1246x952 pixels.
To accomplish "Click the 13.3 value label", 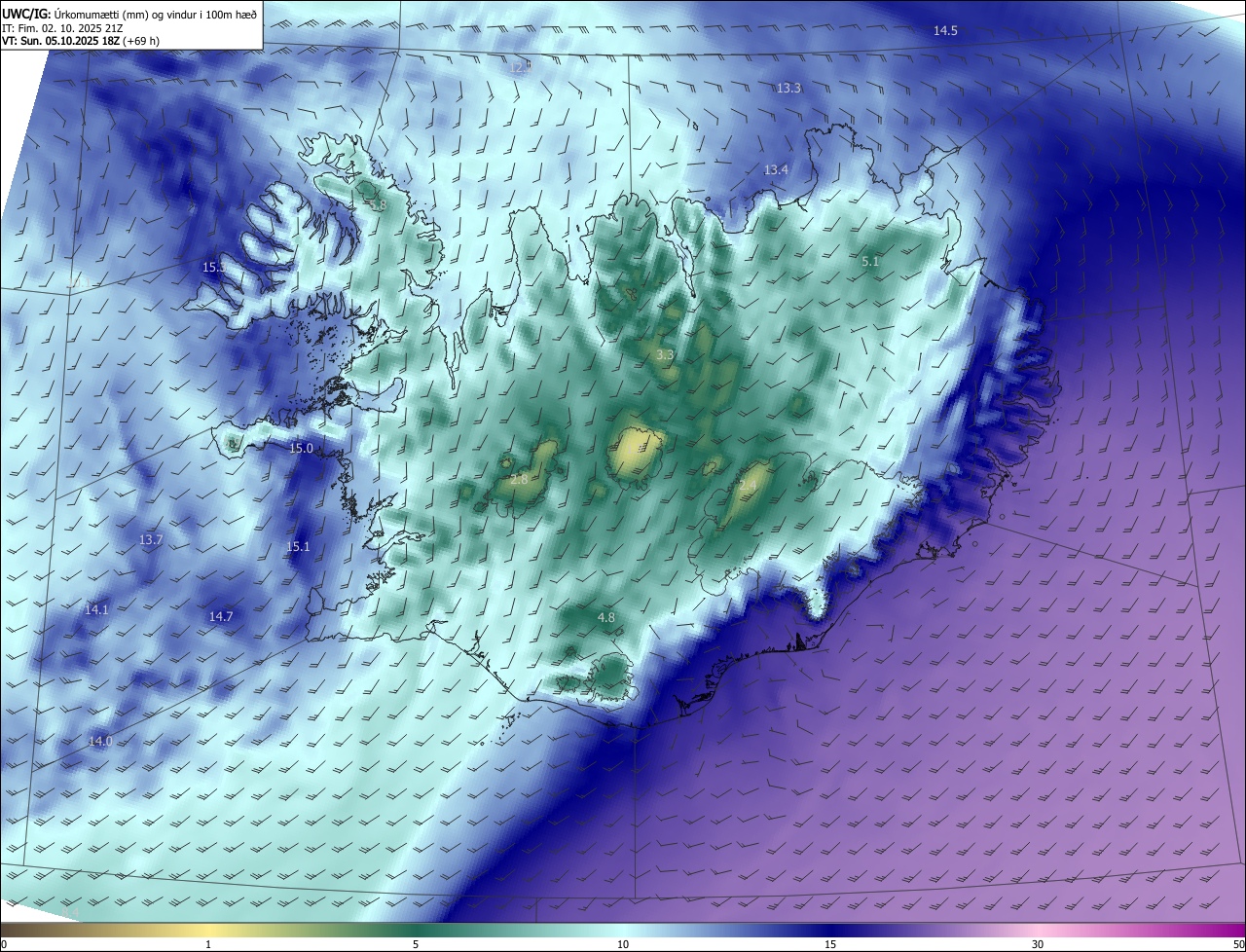I will tap(788, 89).
